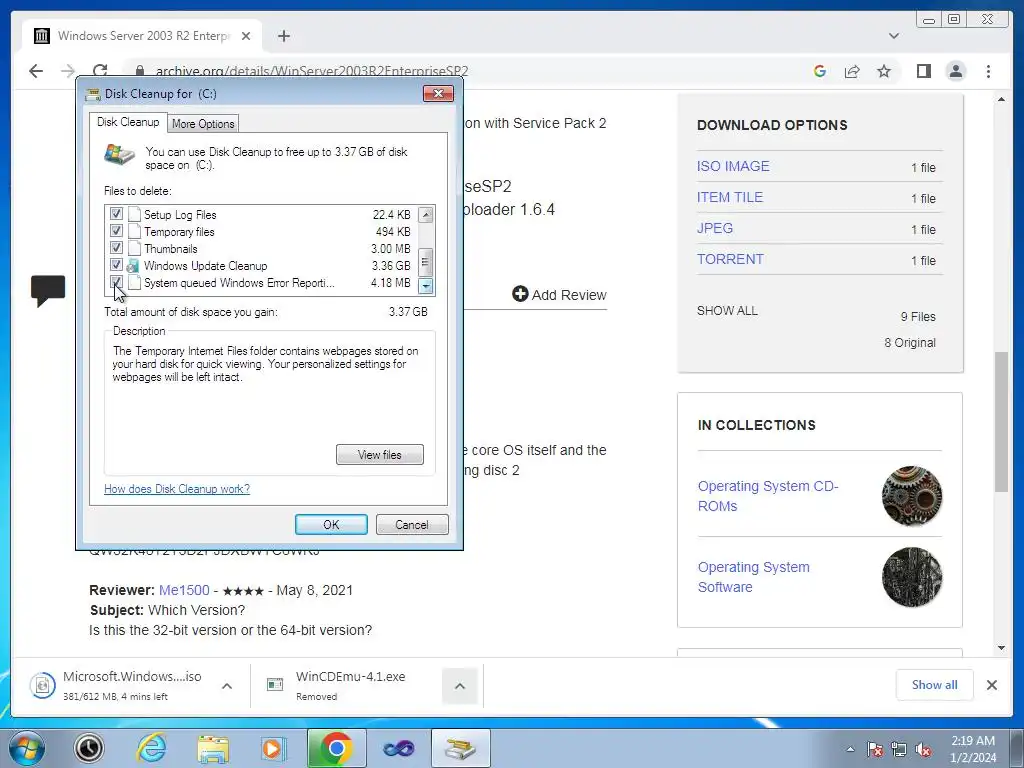The width and height of the screenshot is (1024, 768).
Task: Close the Windows Server 2003 tab
Action: click(246, 36)
